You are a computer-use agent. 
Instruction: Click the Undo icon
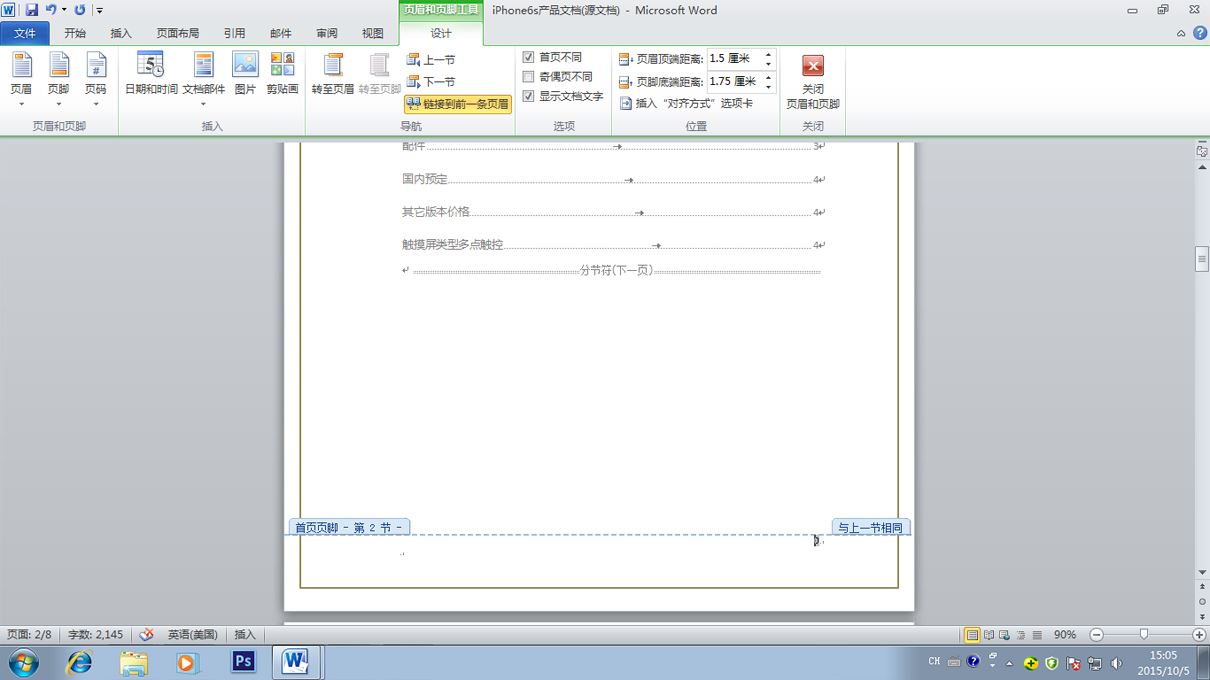pos(50,10)
